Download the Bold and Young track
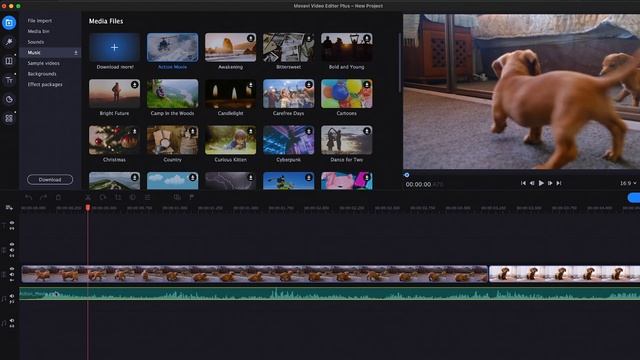Viewport: 640px width, 360px height. pyautogui.click(x=367, y=38)
